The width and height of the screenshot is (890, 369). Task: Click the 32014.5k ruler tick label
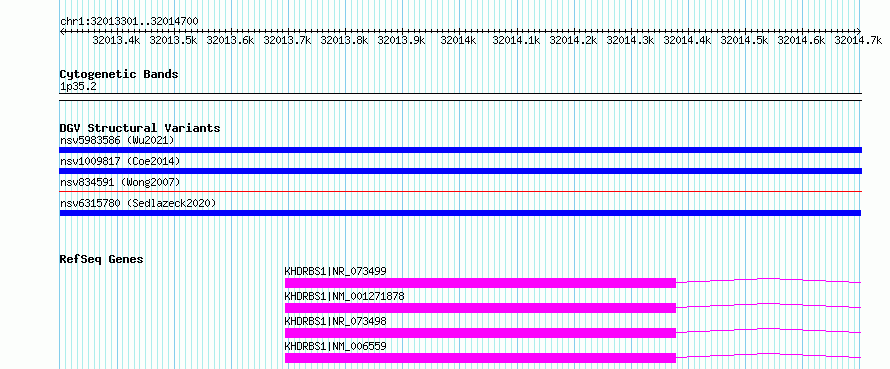[744, 40]
